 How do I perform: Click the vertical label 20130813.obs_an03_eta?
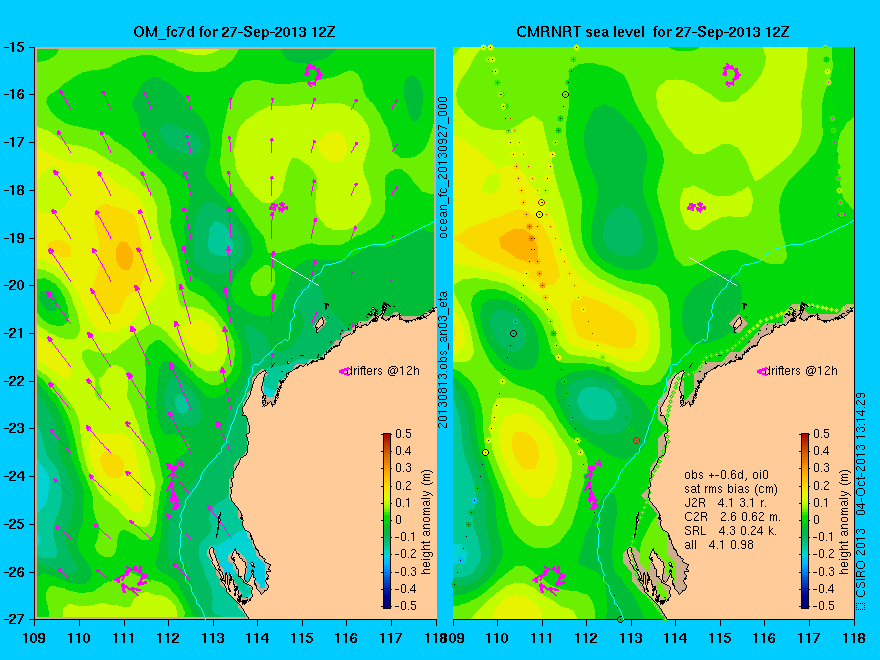point(443,359)
